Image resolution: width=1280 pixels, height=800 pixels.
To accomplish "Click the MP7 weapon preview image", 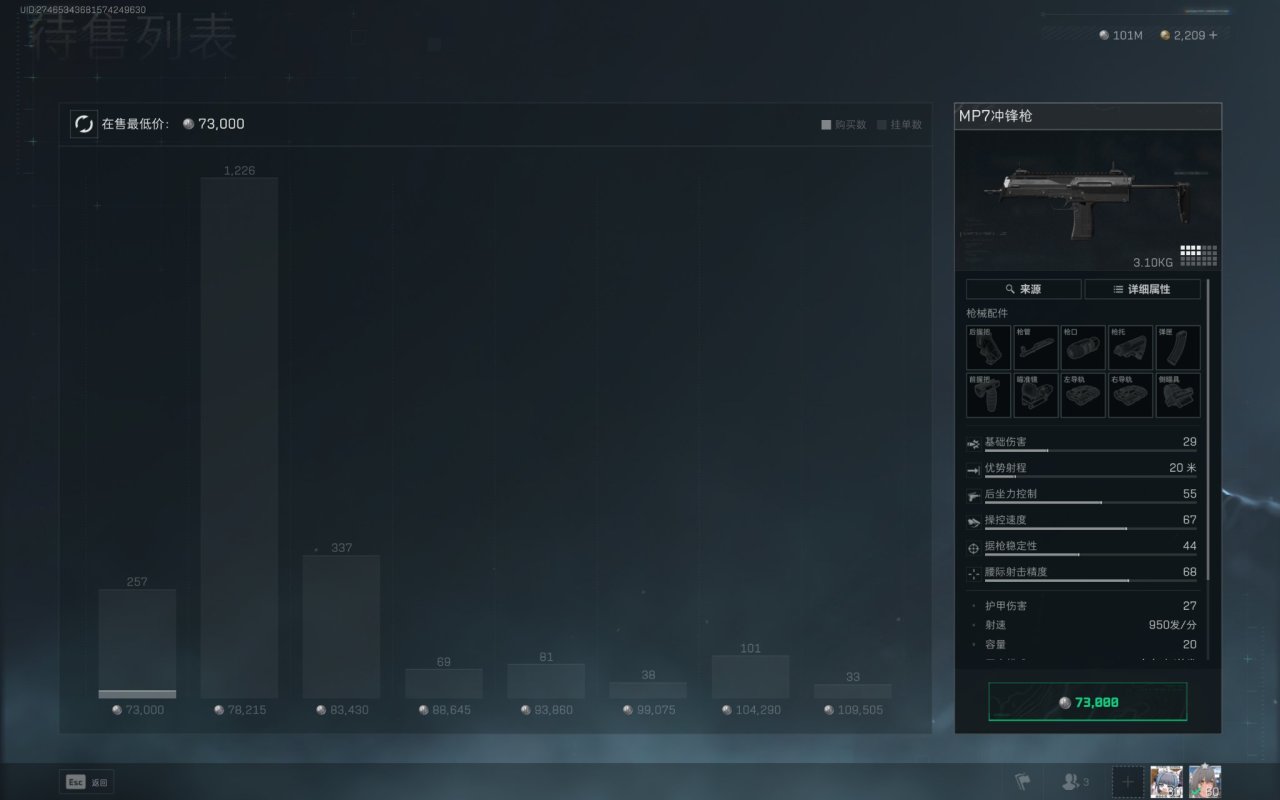I will [1088, 200].
